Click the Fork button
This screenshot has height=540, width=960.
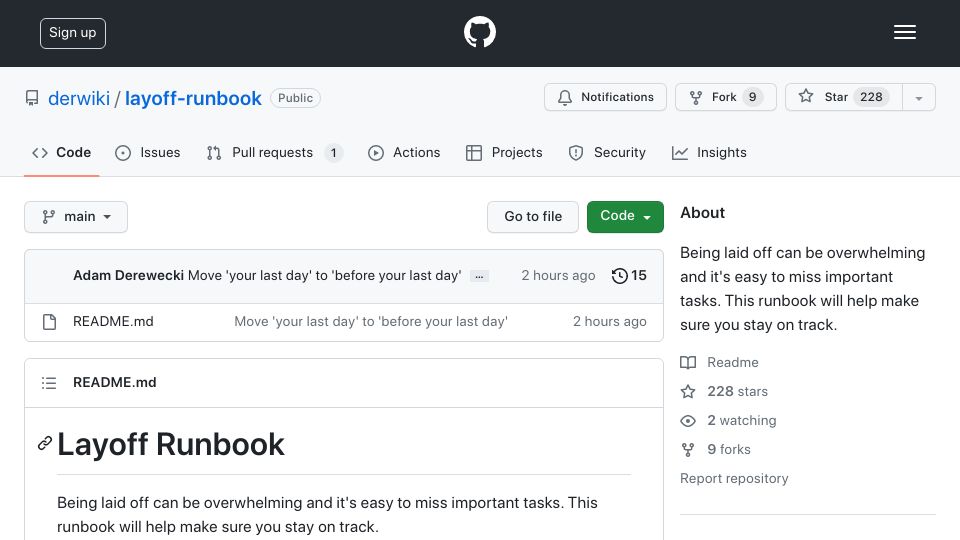tap(726, 97)
